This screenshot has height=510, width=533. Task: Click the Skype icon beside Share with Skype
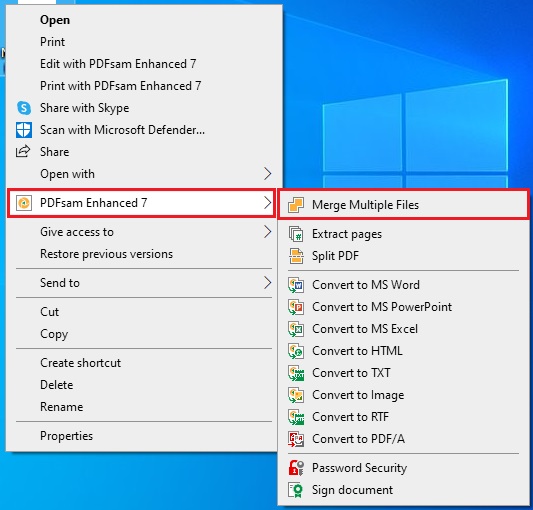24,108
